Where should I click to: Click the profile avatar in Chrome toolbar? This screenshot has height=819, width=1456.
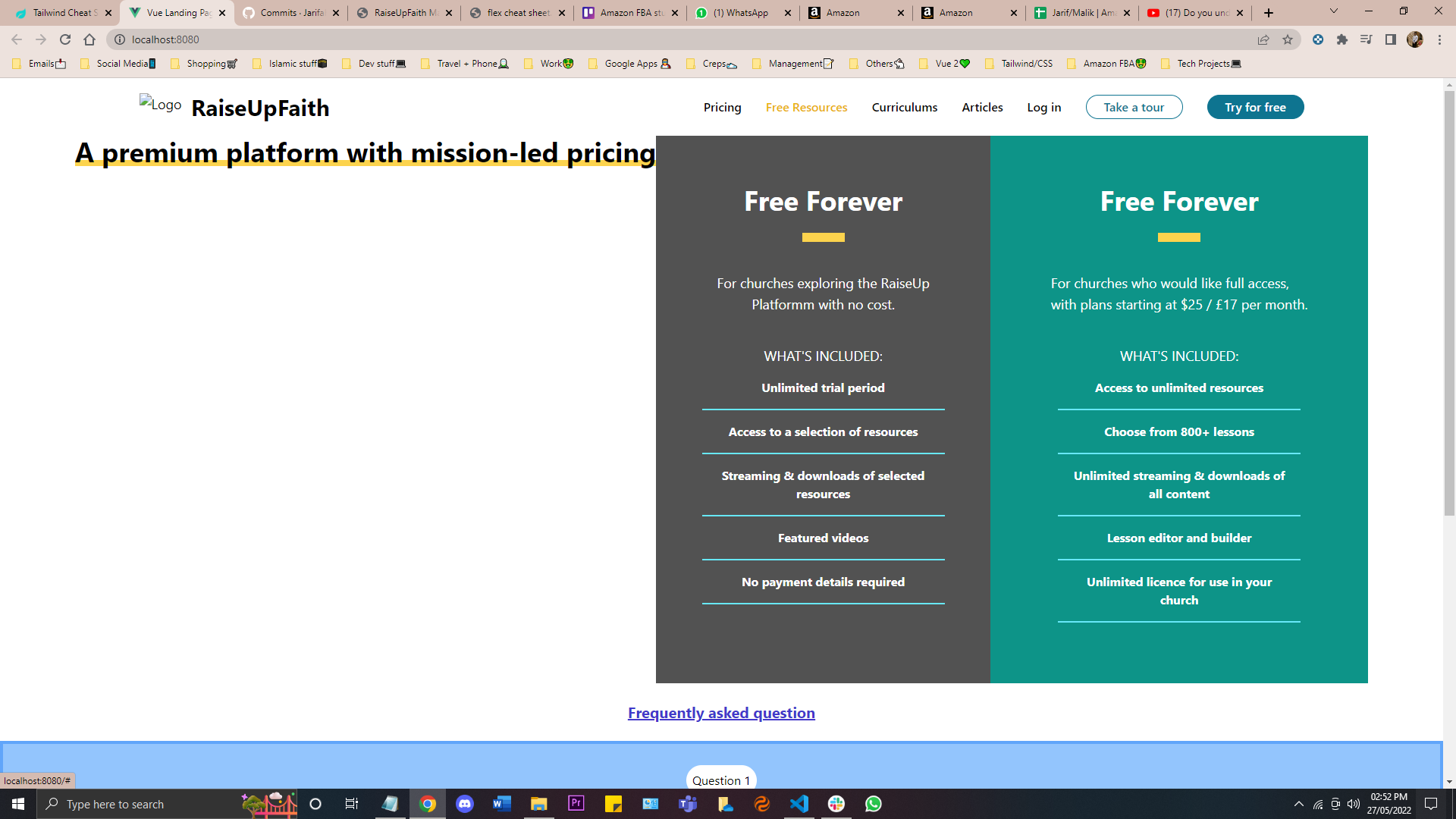click(x=1415, y=39)
